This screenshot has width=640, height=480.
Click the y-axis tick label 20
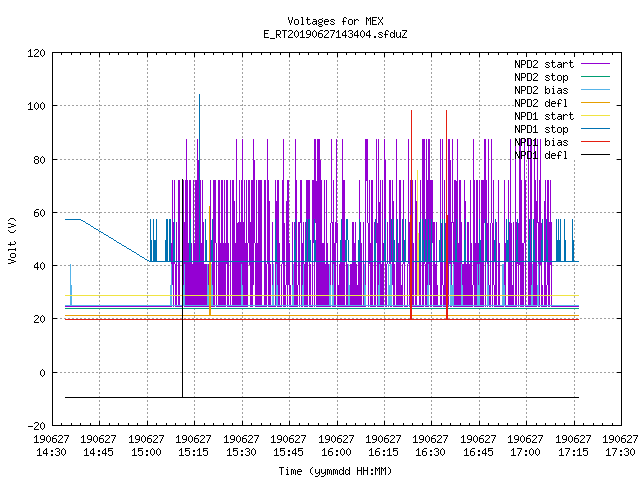pos(39,319)
